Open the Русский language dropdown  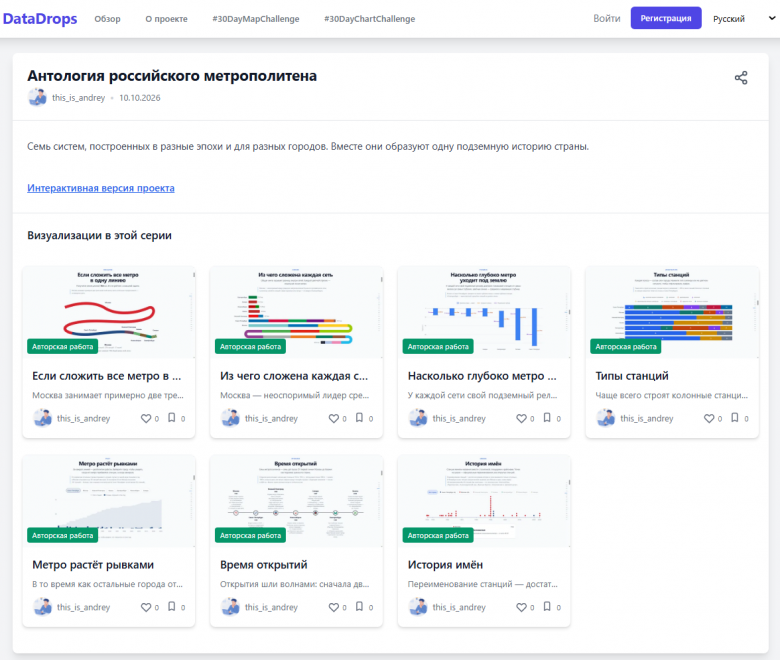tap(743, 18)
